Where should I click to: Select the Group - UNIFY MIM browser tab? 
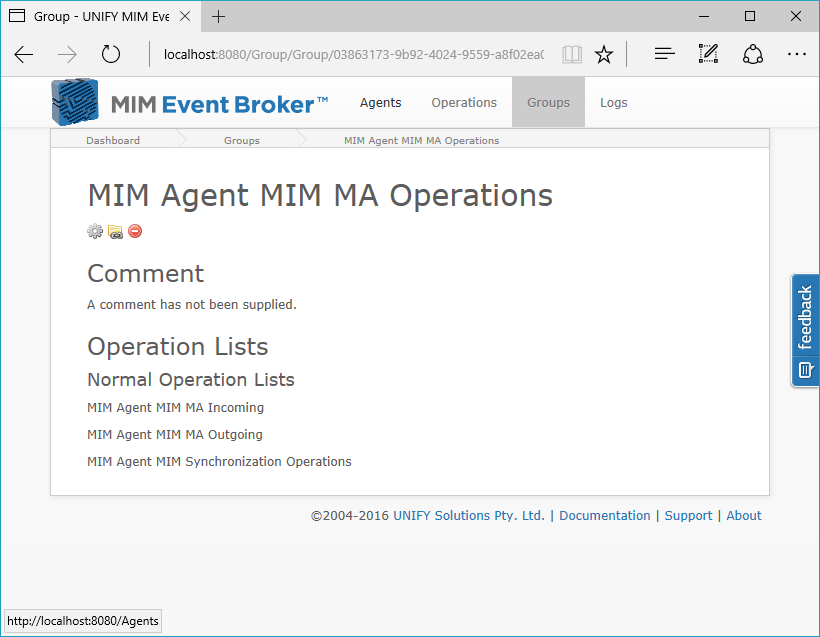[x=99, y=17]
